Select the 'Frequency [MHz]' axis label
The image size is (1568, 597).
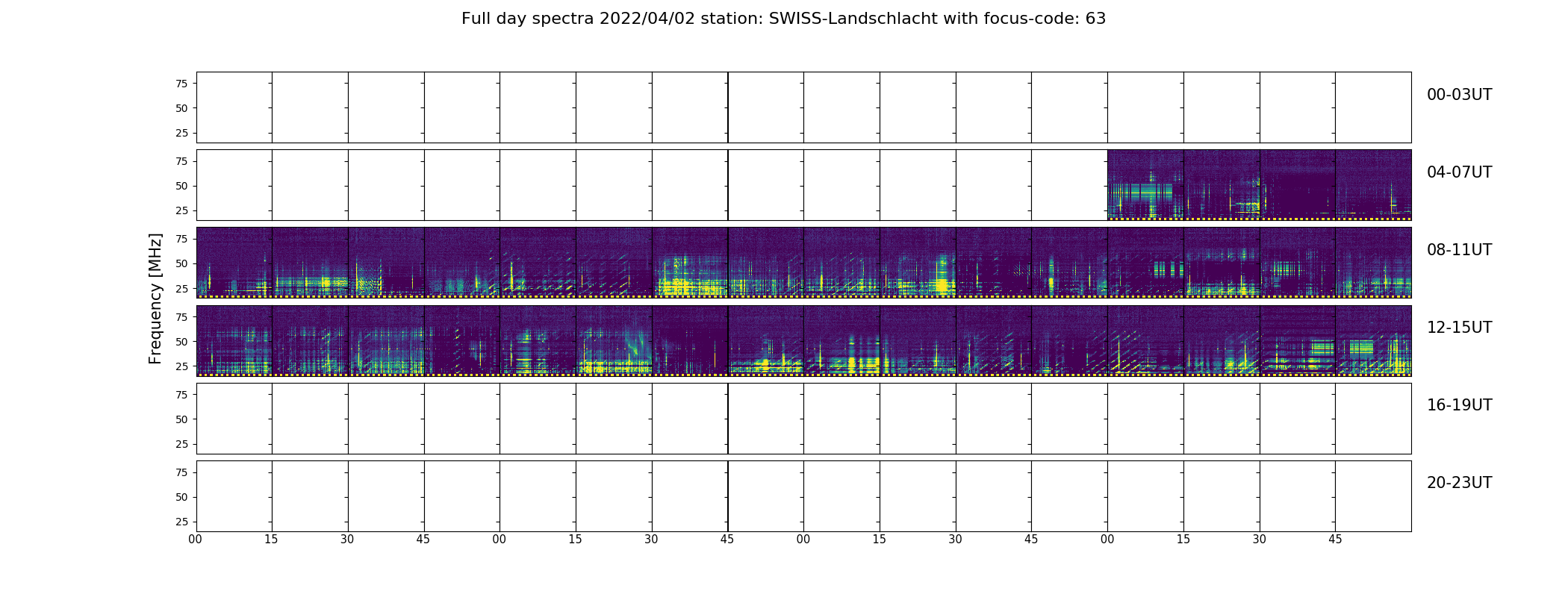coord(155,298)
